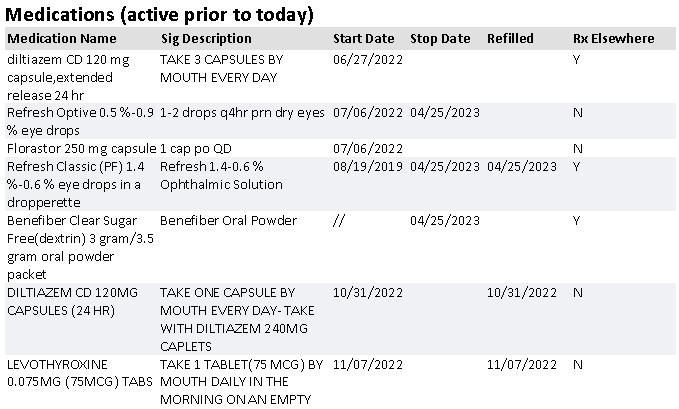Select LEVOTHYROXINE 0.075MG tabs medication row
This screenshot has width=679, height=409.
70,373
